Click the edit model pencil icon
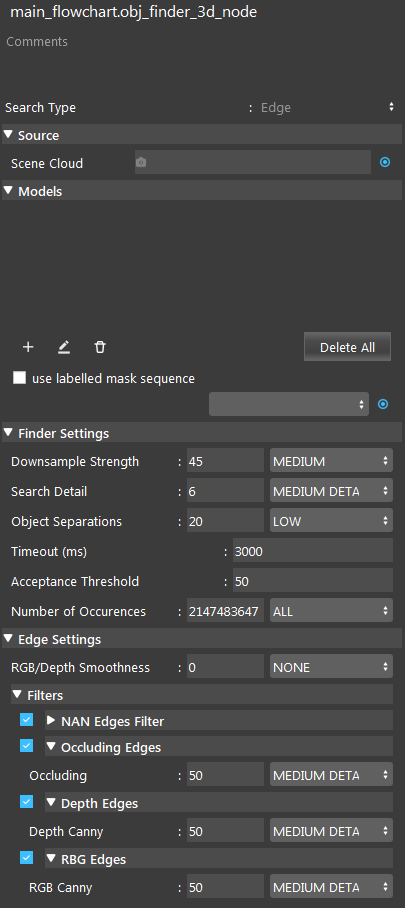Screen dimensions: 405x908 tap(64, 347)
